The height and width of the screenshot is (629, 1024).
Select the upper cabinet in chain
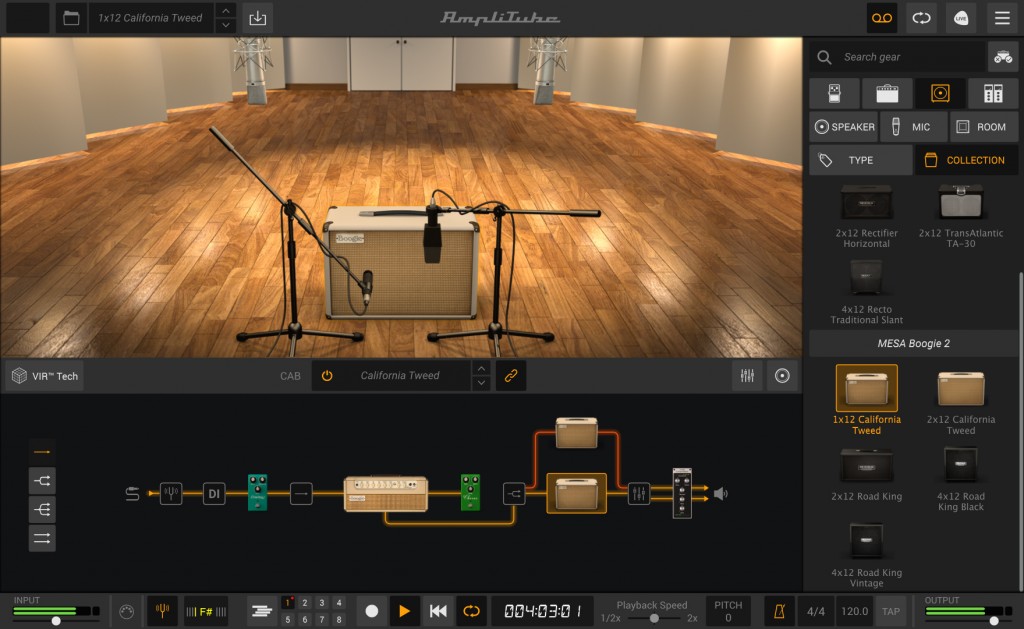point(577,432)
